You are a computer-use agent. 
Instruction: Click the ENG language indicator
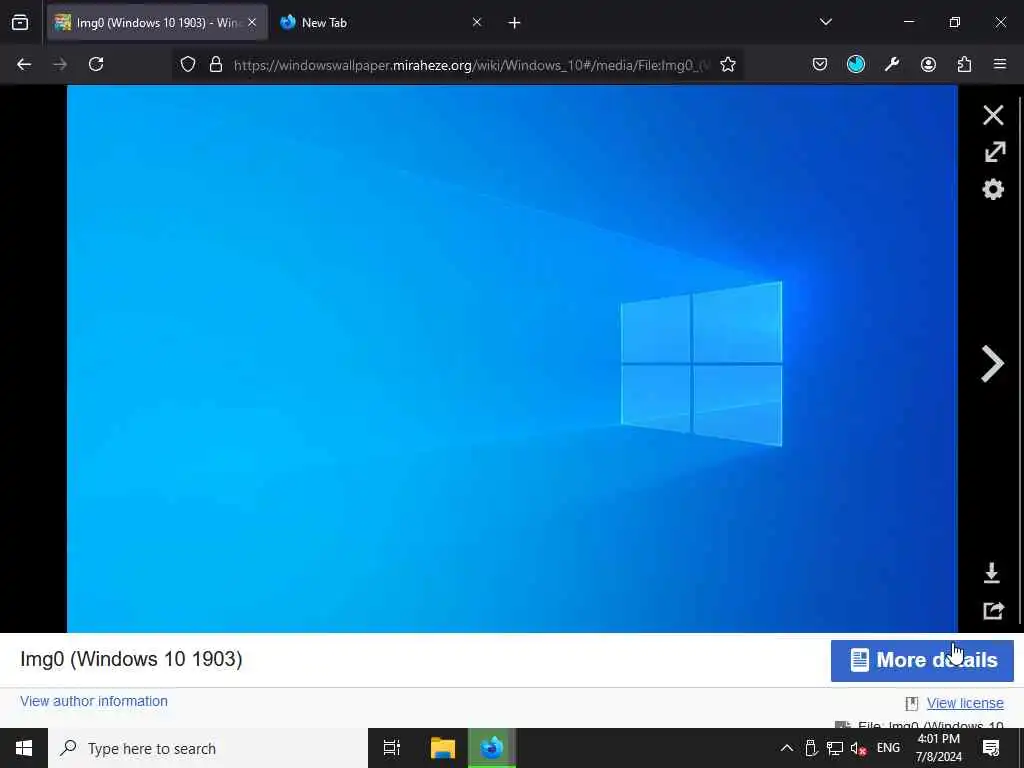(888, 748)
